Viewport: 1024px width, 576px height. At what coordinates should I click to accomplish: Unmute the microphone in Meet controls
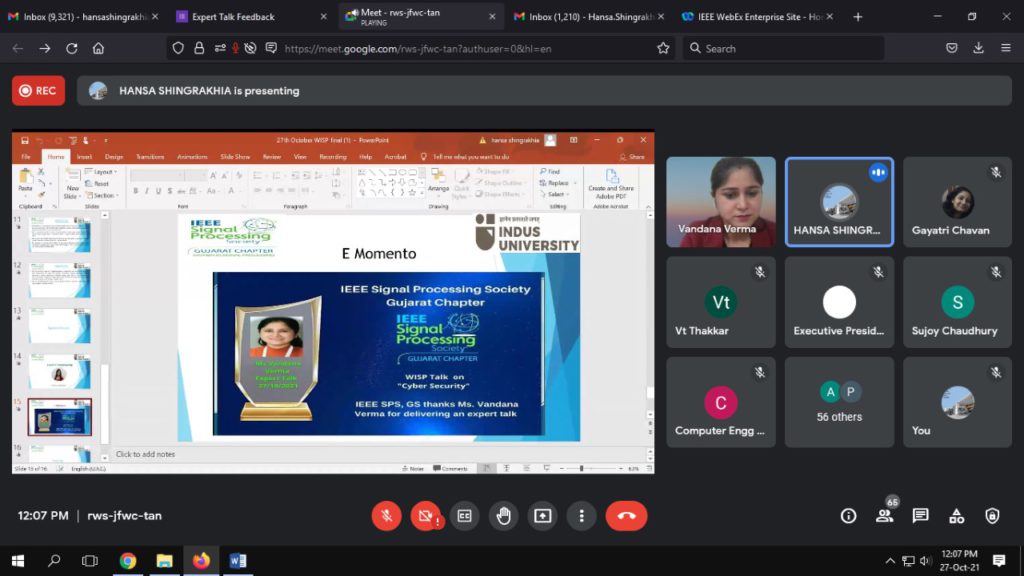coord(386,516)
